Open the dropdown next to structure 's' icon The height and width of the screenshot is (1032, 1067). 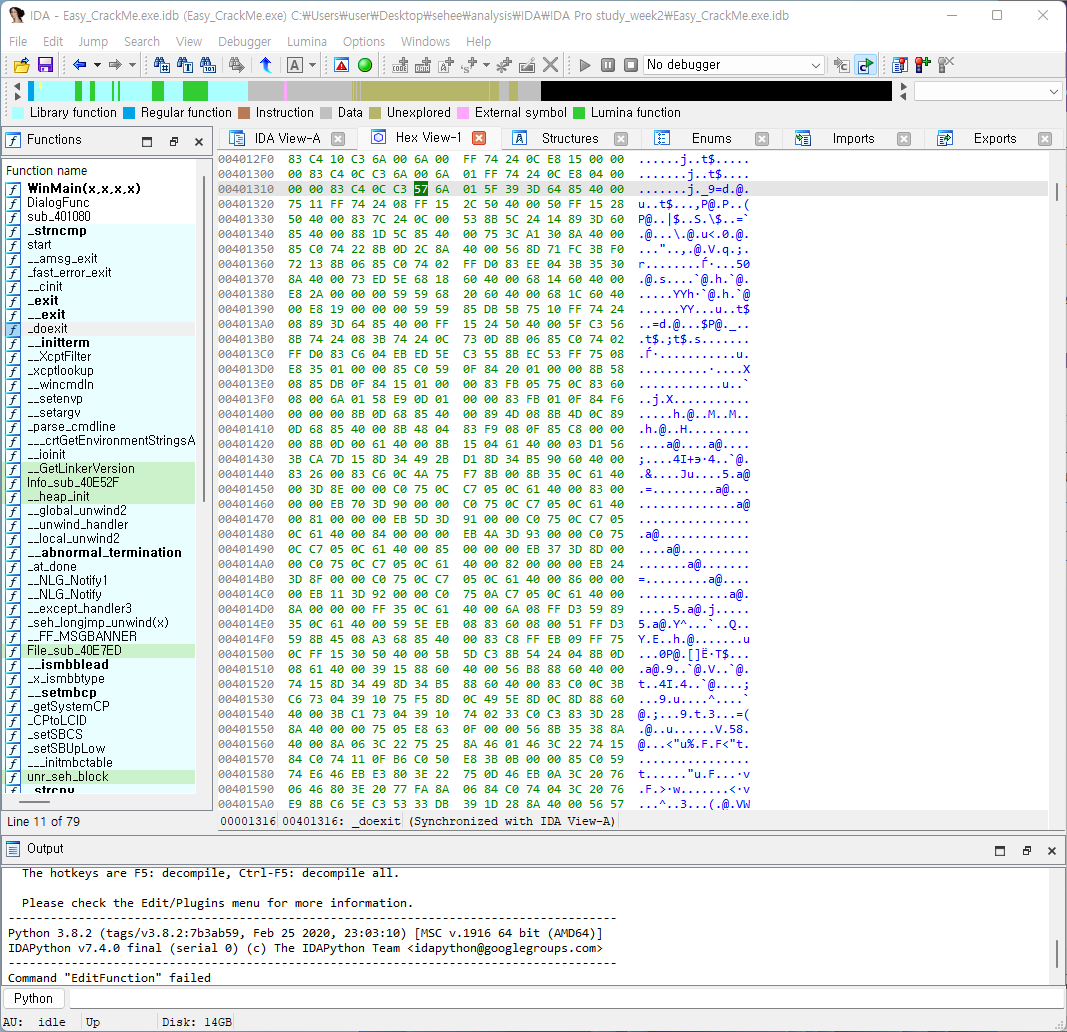[486, 65]
